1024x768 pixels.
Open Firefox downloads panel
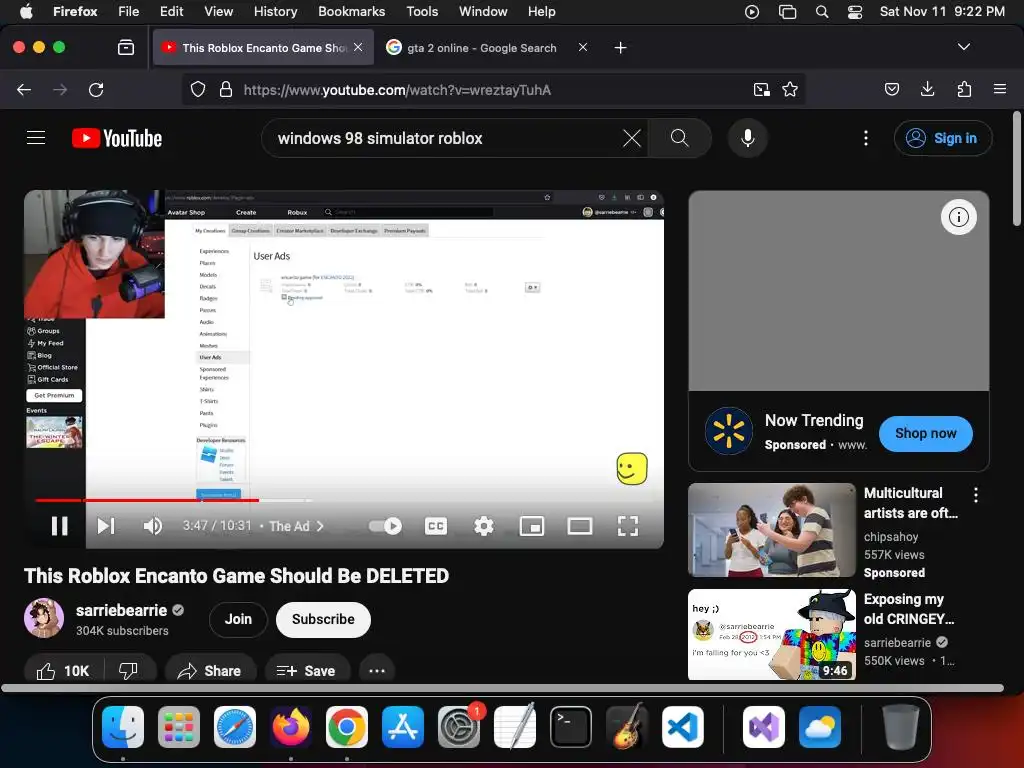coord(927,89)
